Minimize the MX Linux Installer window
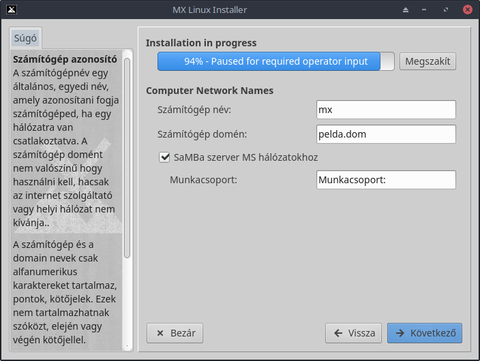Screen dimensions: 480x361 click(424, 10)
